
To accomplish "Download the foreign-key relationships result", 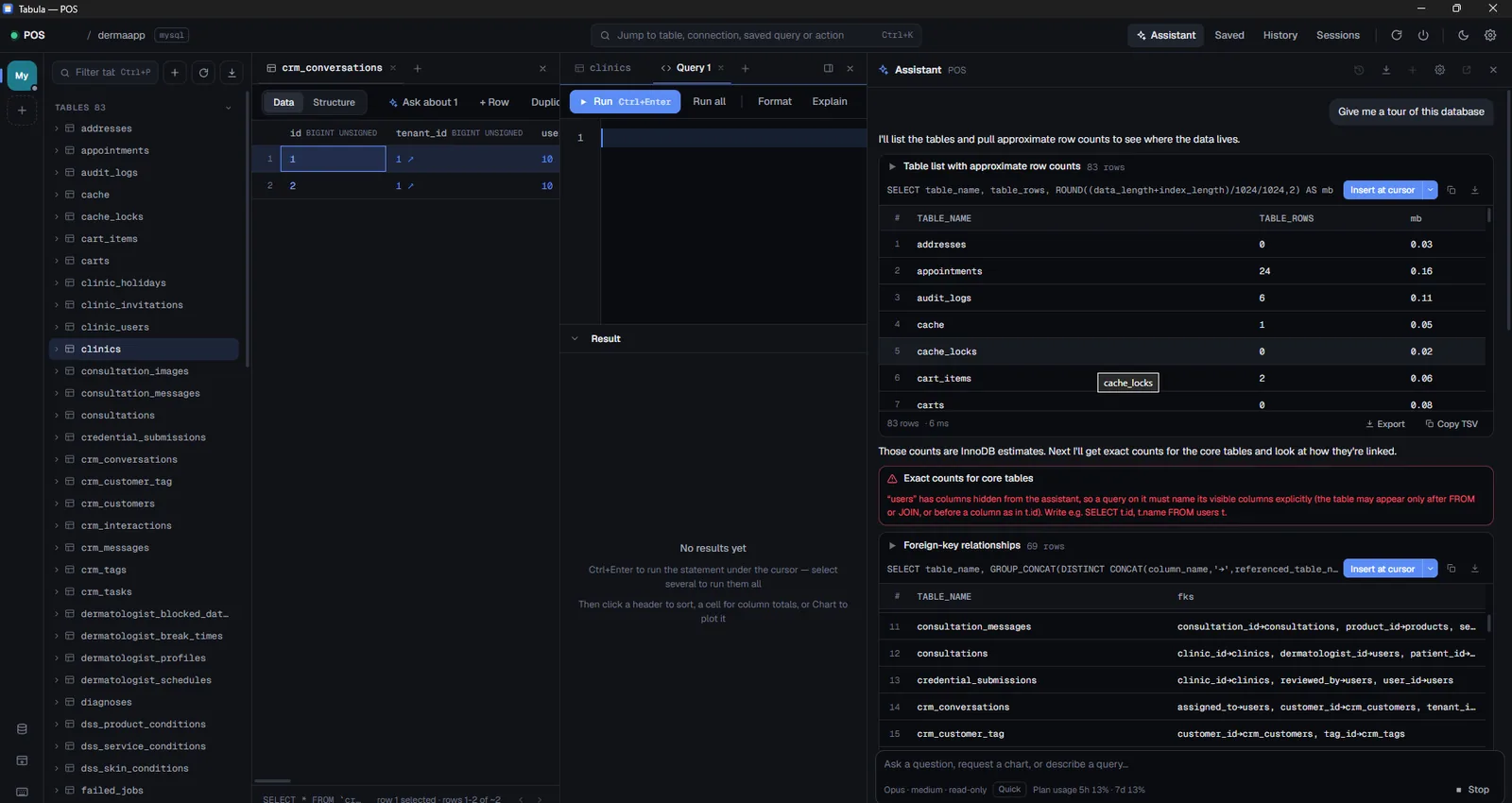I will (1474, 569).
